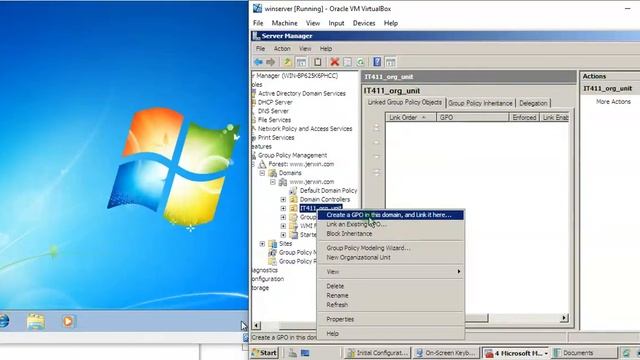The height and width of the screenshot is (360, 640).
Task: Click the blue Help question mark icon
Action: (377, 62)
